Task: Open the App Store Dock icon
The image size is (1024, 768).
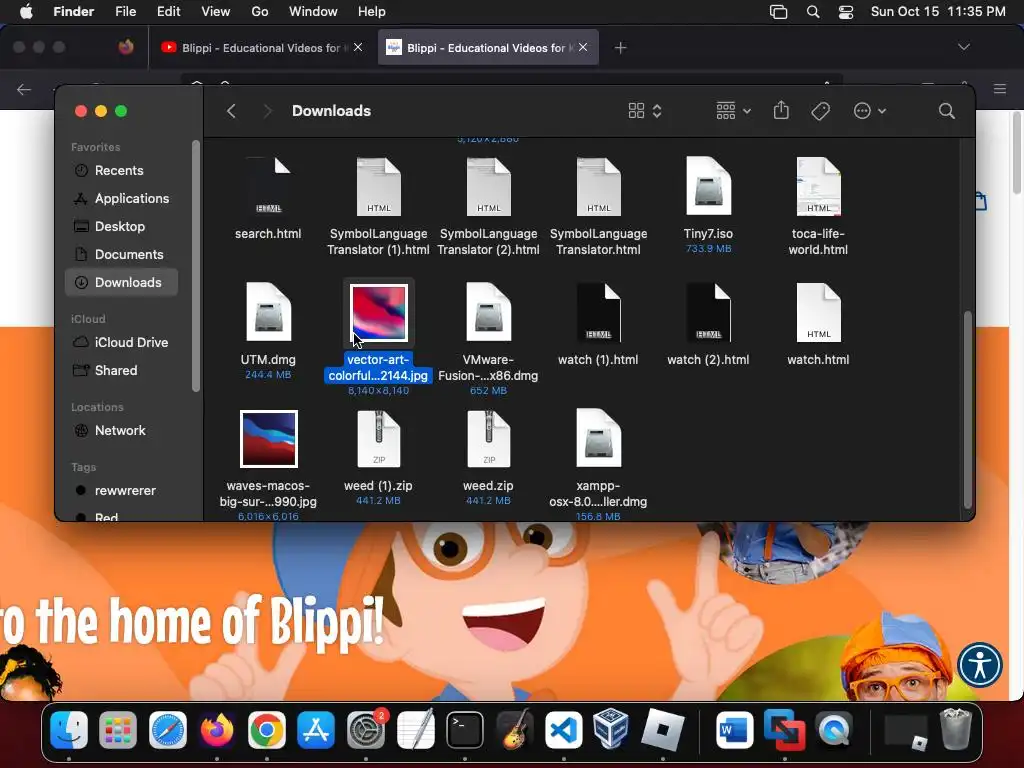Action: (x=316, y=729)
